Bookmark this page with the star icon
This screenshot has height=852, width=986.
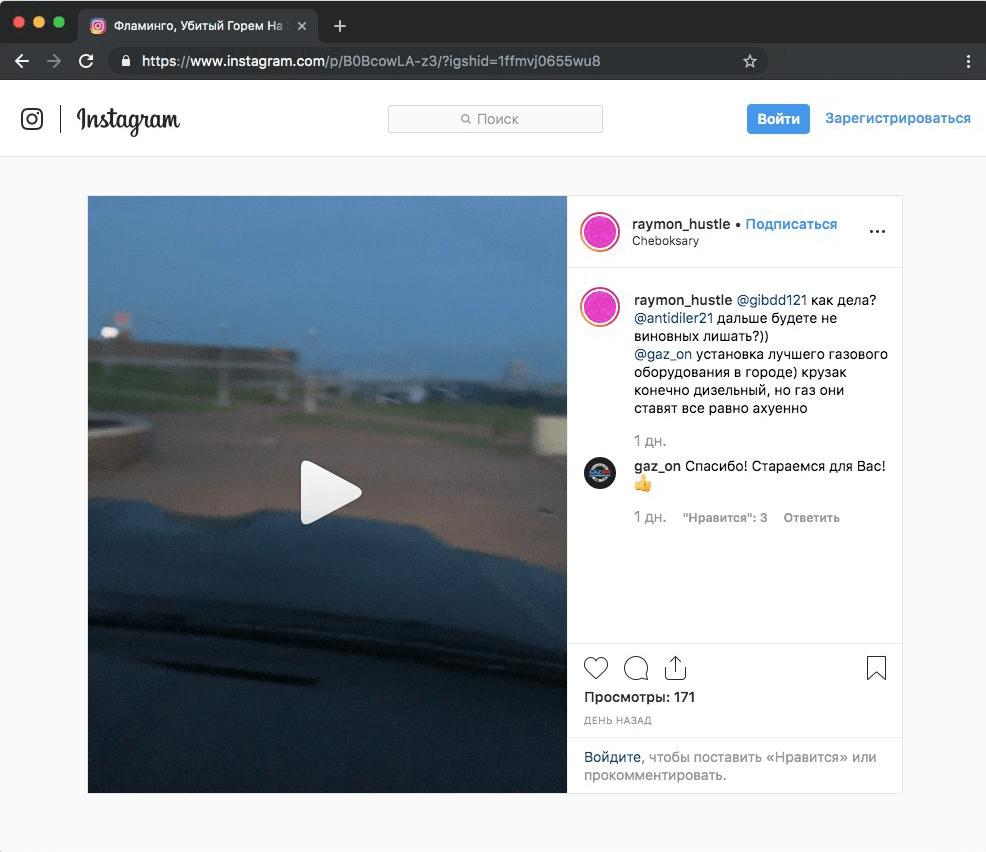tap(750, 61)
